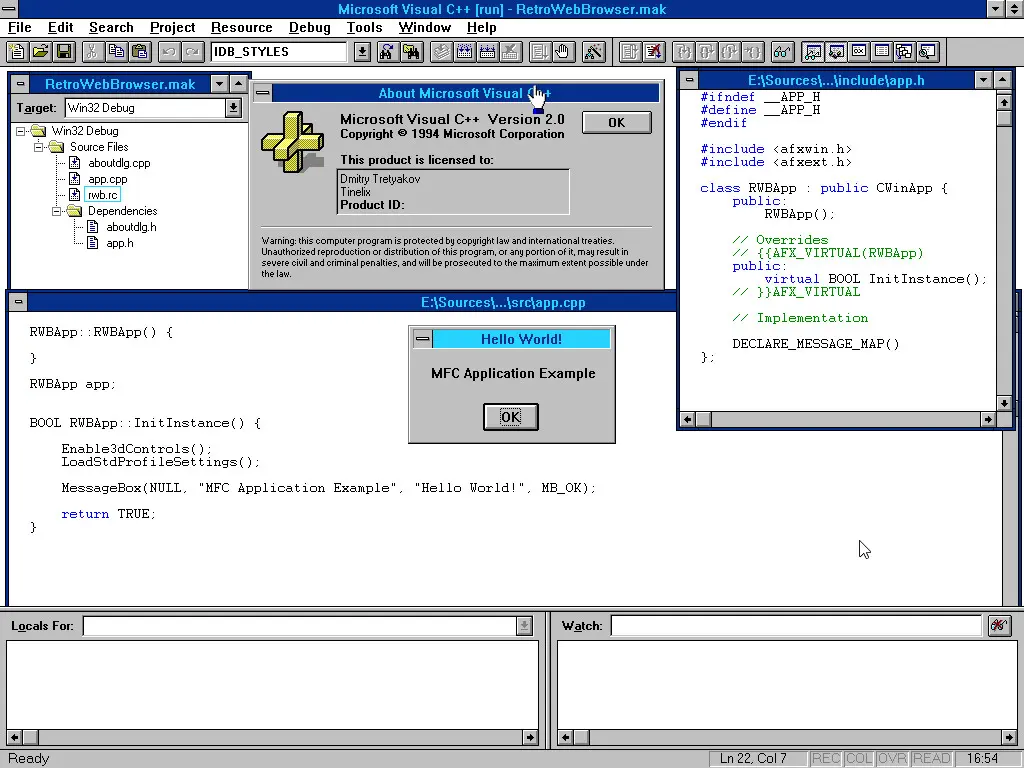Click the Copy toolbar icon

116,52
